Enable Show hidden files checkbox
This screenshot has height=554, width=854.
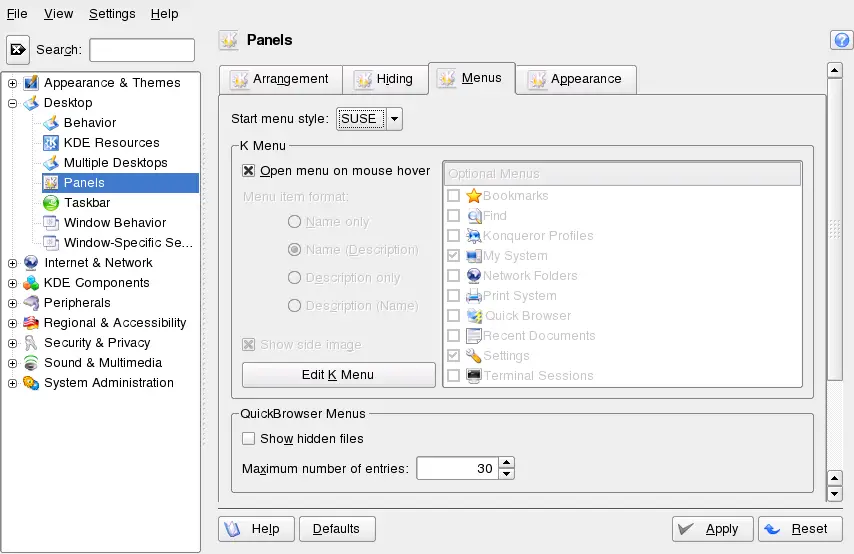249,439
